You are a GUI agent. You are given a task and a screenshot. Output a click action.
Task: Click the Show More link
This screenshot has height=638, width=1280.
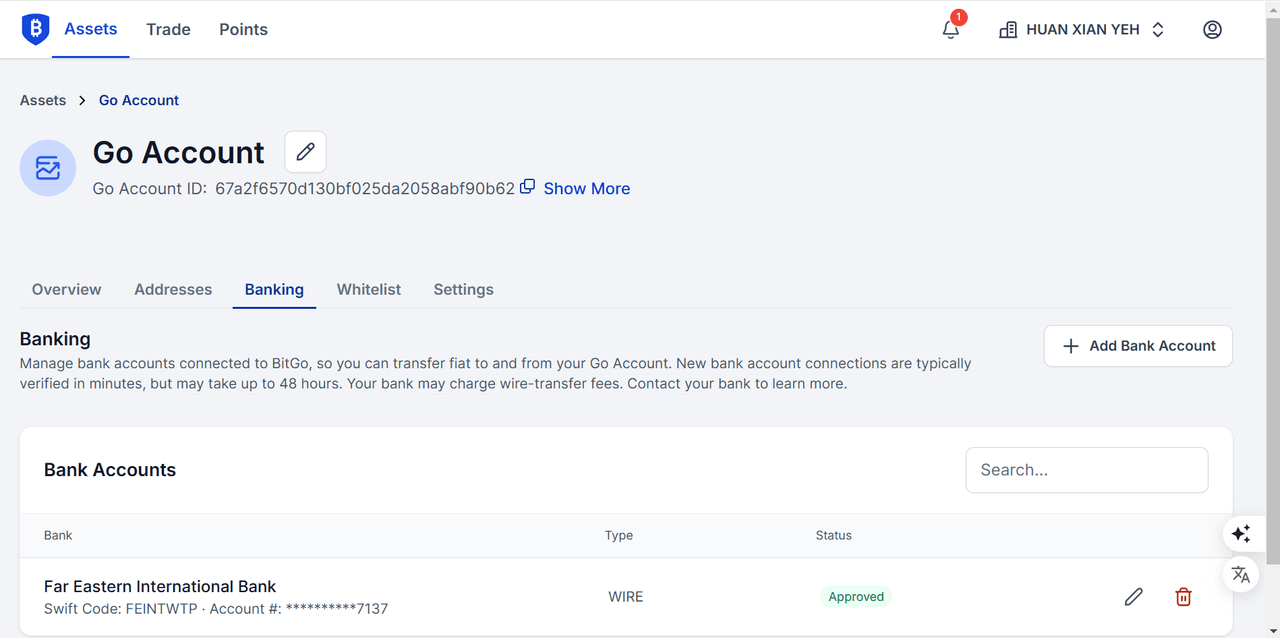tap(587, 188)
